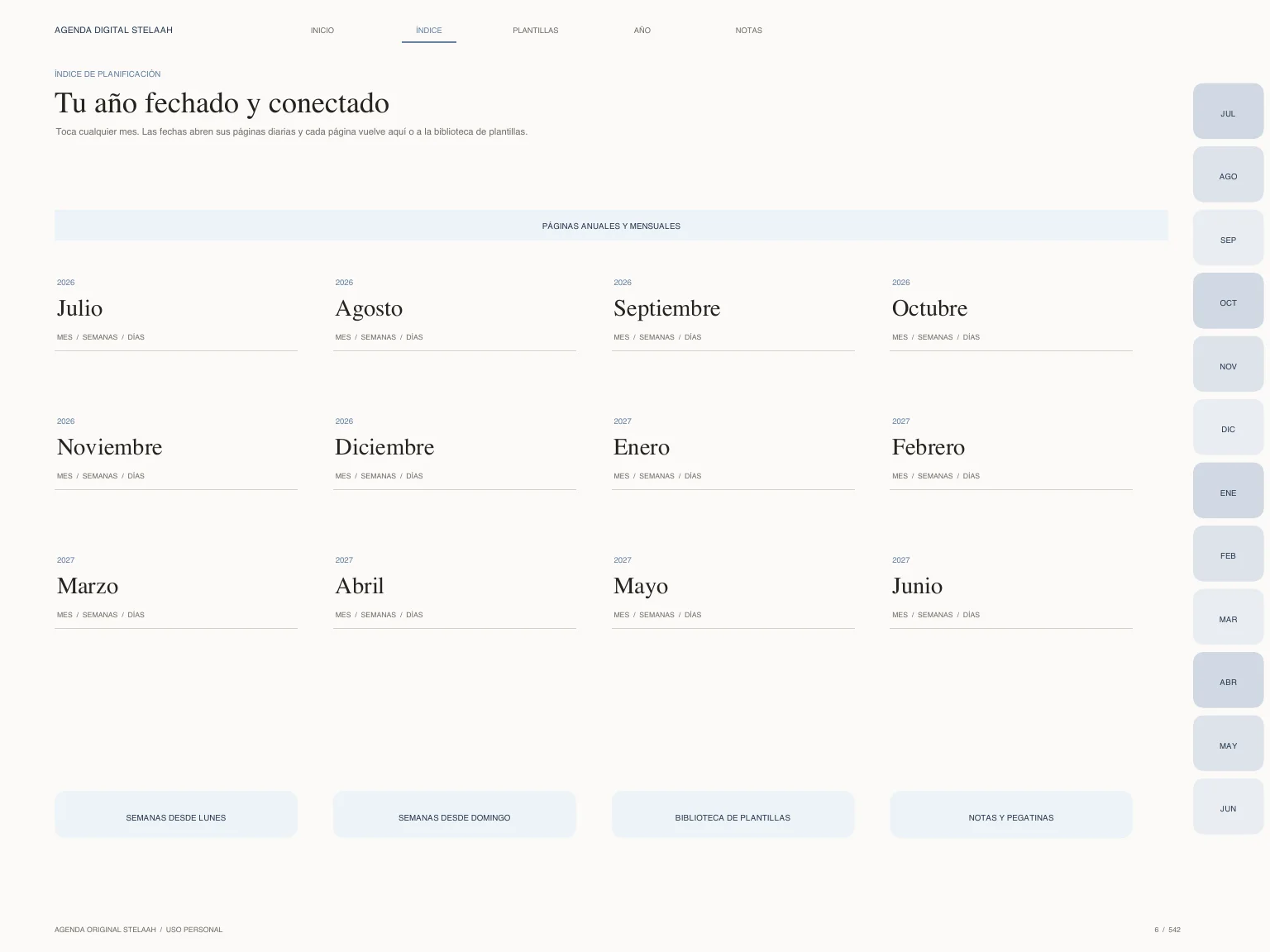Image resolution: width=1270 pixels, height=952 pixels.
Task: Open the Mayo month heading
Action: tap(641, 587)
